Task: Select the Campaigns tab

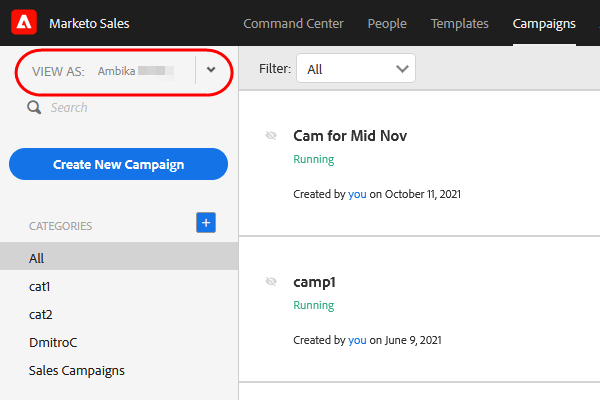Action: (x=544, y=23)
